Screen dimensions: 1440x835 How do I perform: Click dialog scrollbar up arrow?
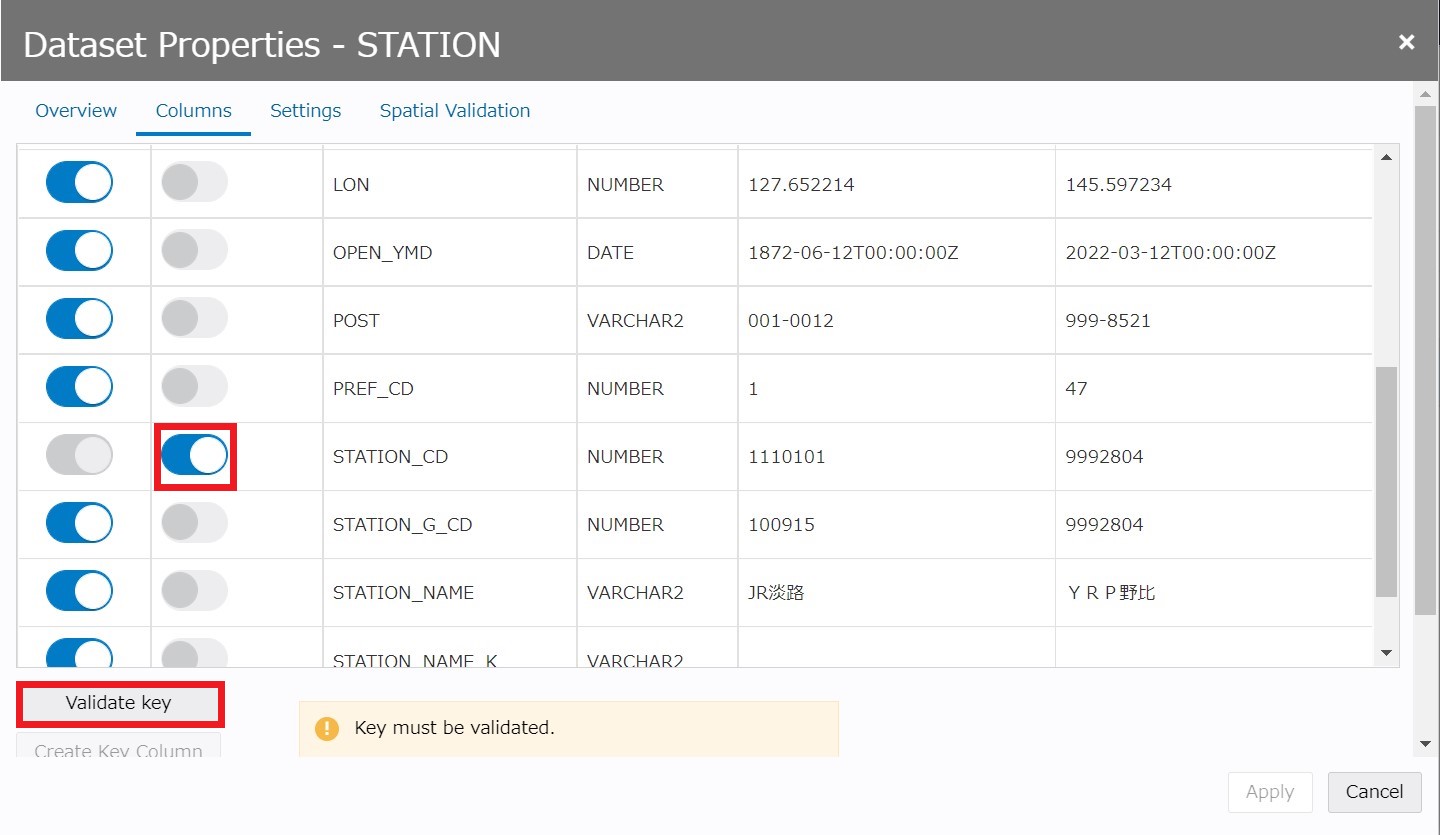(x=1425, y=93)
